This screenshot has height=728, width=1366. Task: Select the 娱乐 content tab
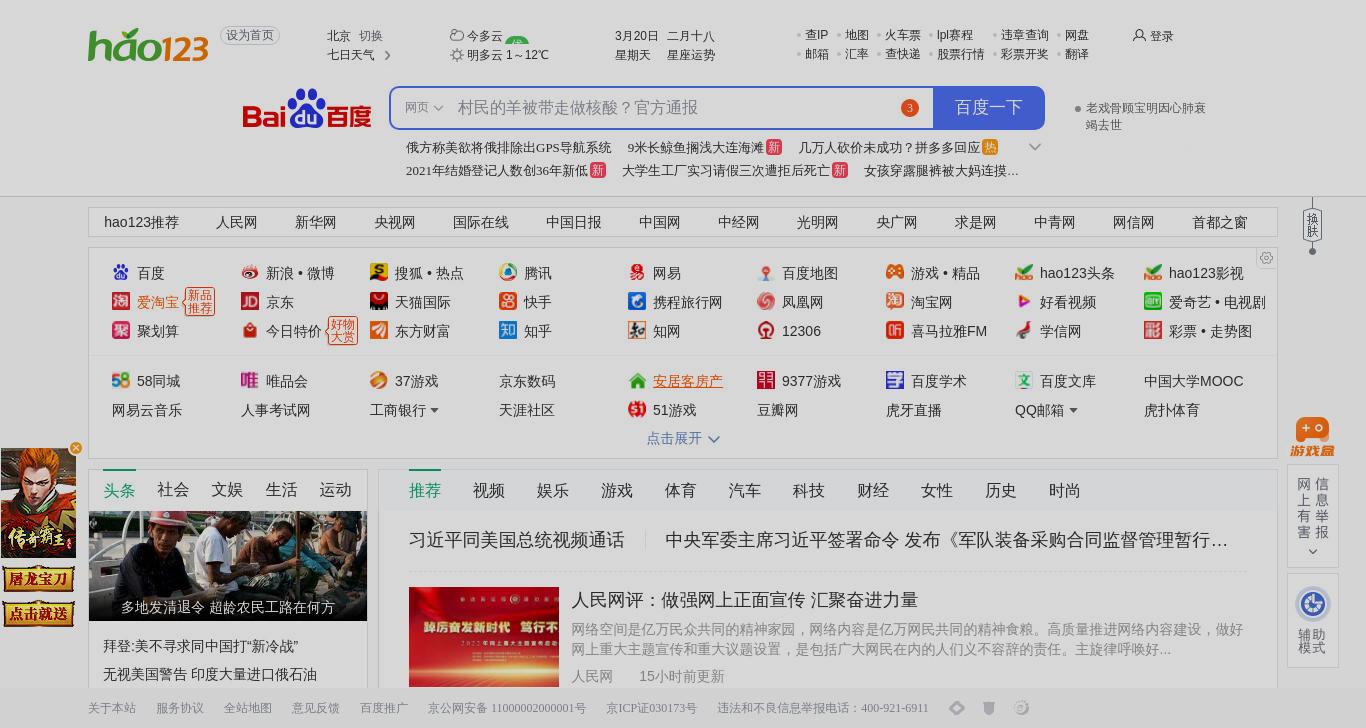tap(553, 490)
